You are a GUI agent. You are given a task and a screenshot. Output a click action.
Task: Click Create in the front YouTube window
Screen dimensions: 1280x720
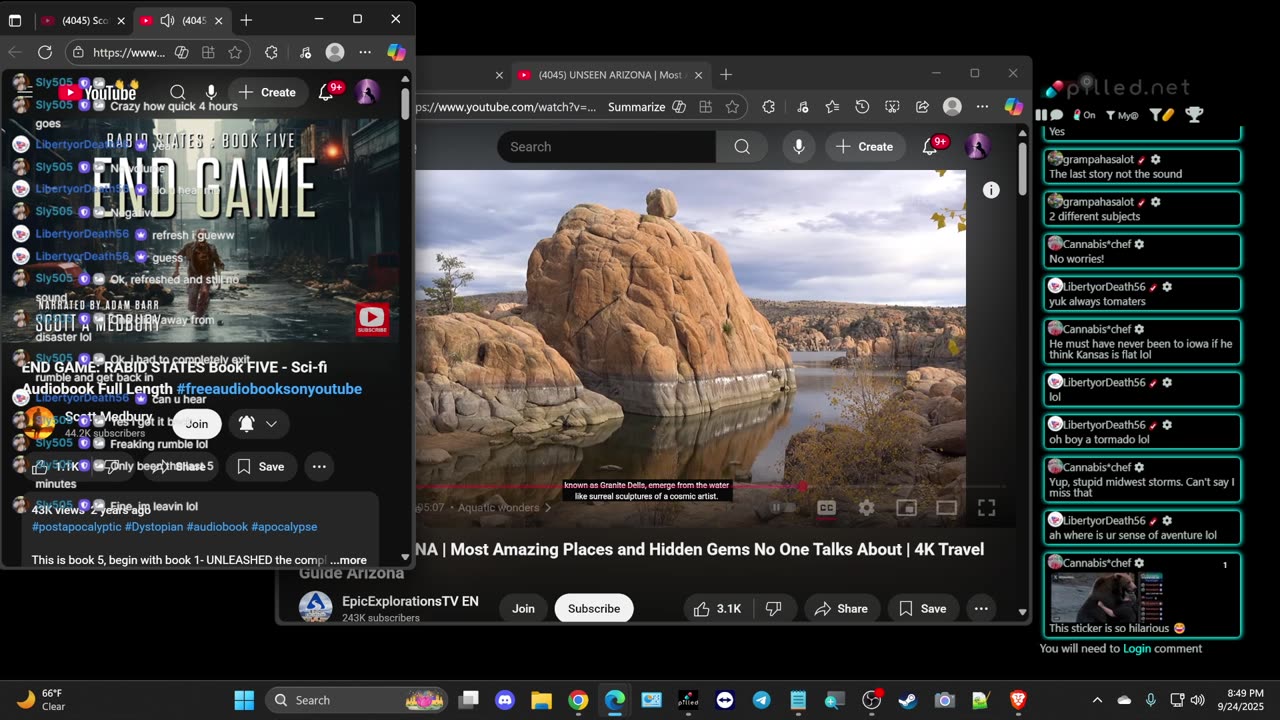(265, 92)
